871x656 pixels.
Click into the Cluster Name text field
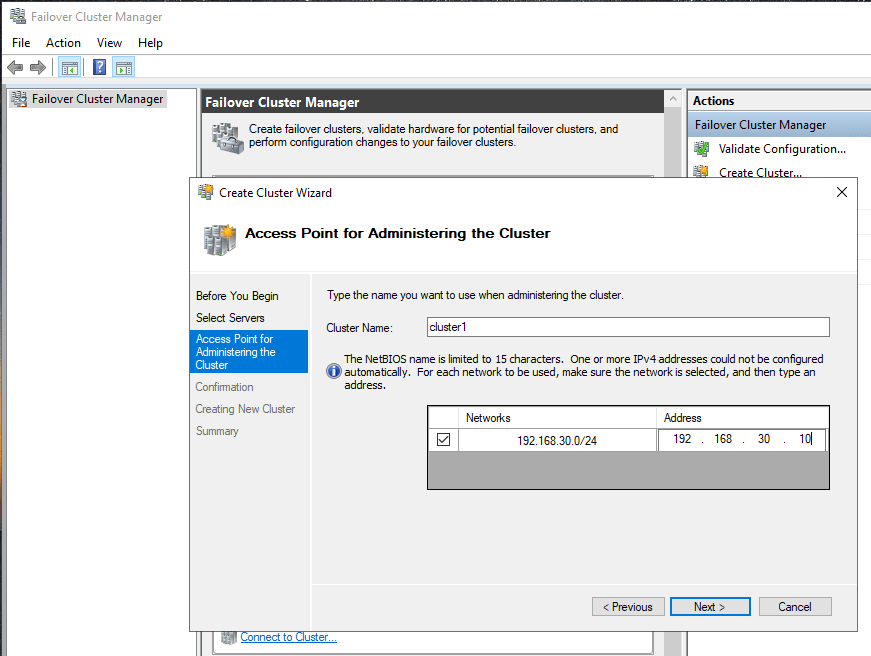[x=627, y=327]
